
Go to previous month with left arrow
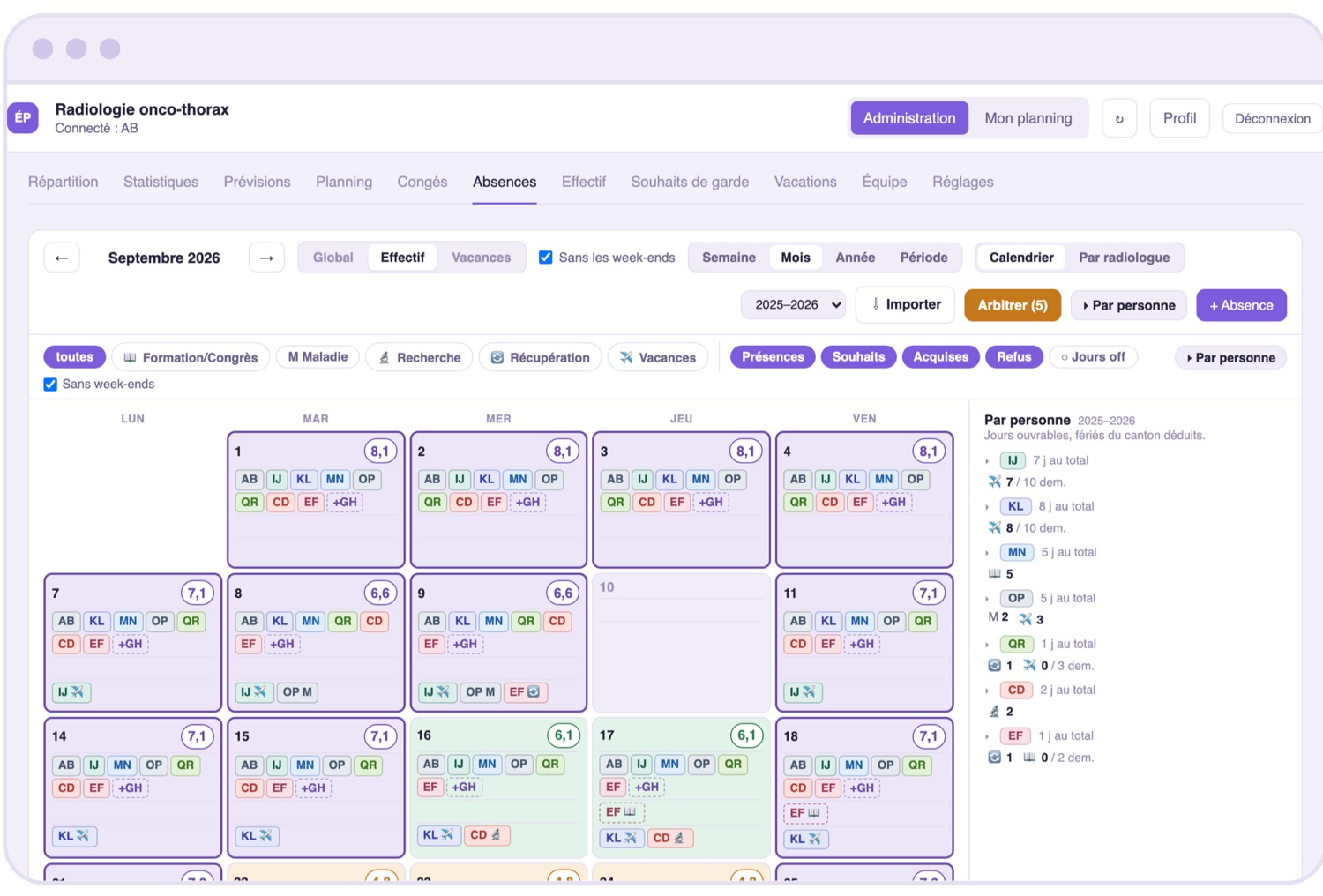point(62,258)
